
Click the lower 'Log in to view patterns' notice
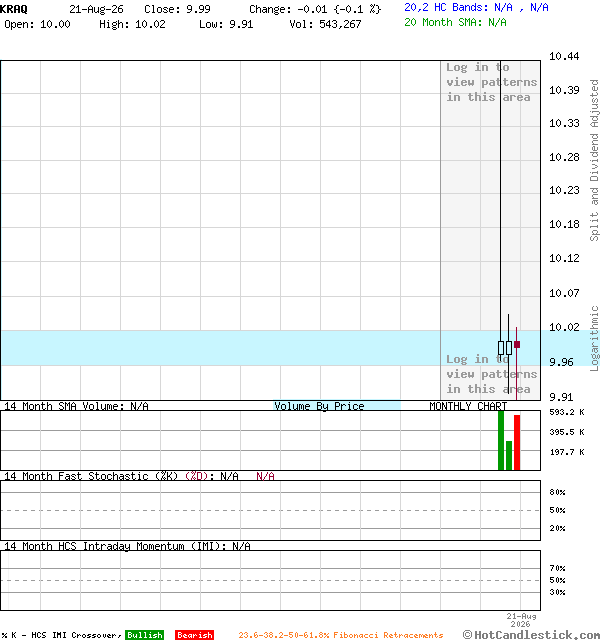click(x=491, y=374)
